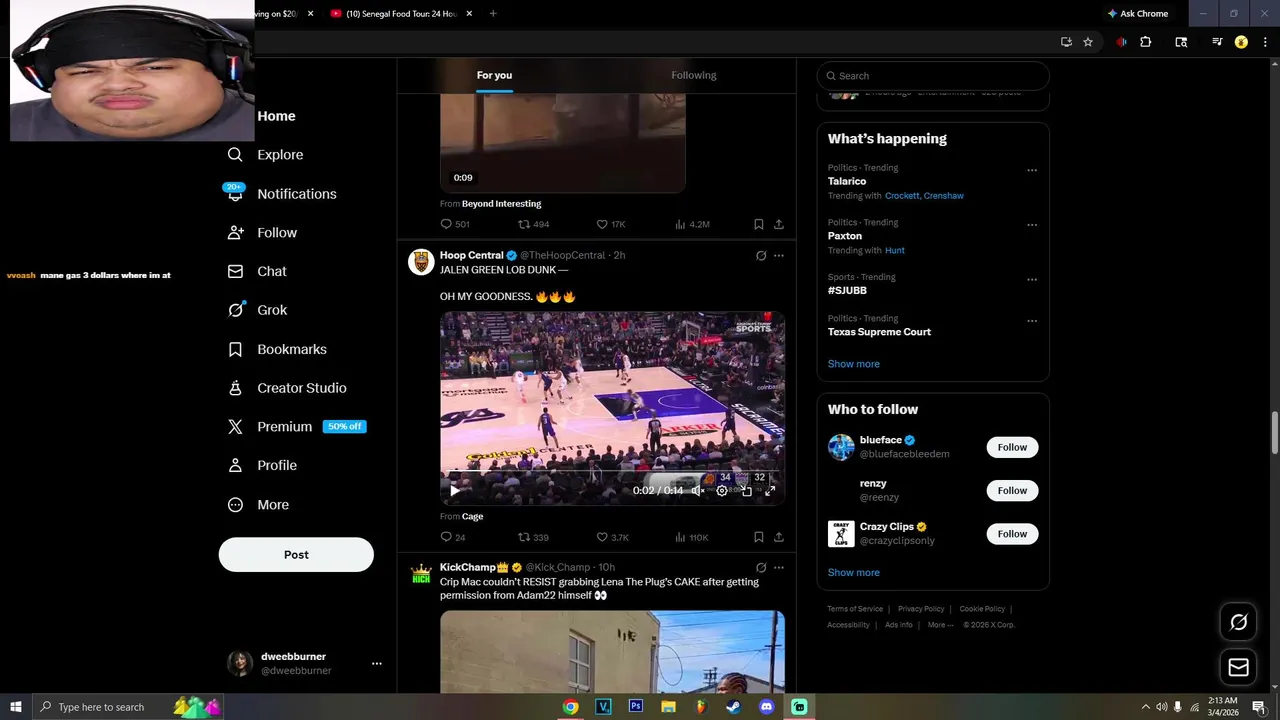Open the Grok sidebar item
1280x720 pixels.
(257, 310)
